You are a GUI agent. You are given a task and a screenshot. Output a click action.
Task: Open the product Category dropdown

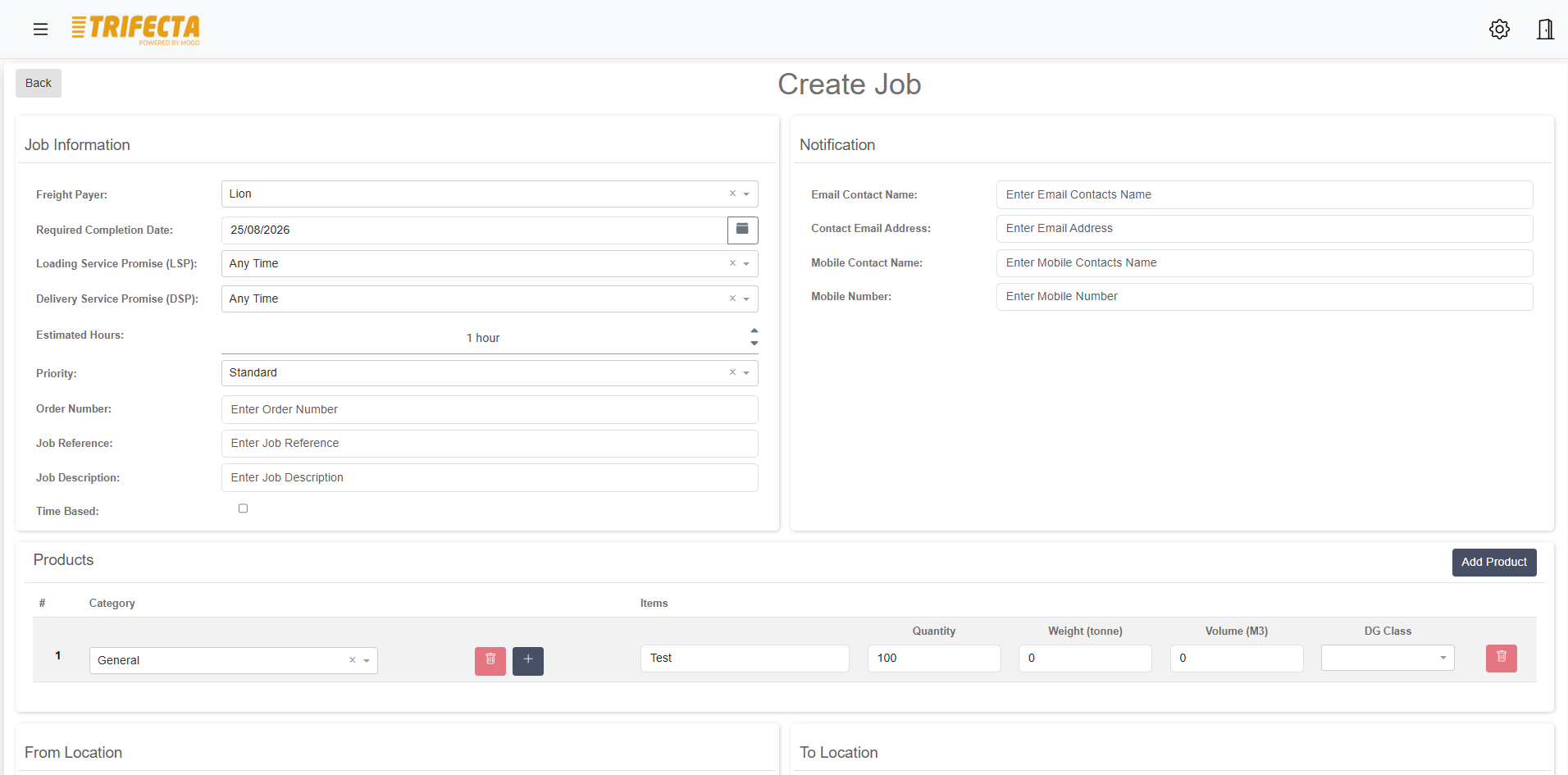pyautogui.click(x=367, y=661)
